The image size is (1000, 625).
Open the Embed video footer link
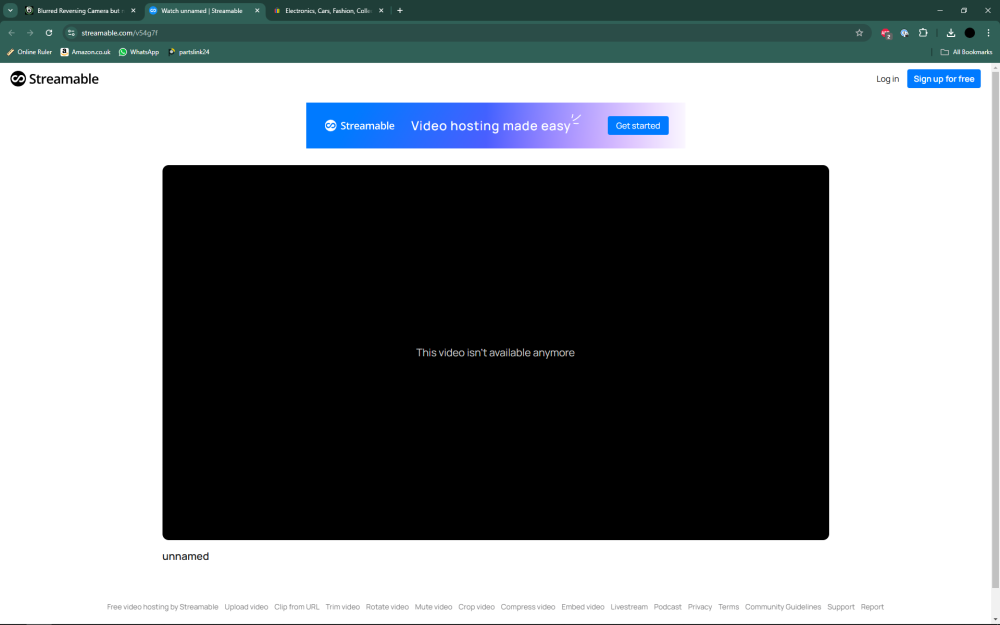[x=583, y=607]
